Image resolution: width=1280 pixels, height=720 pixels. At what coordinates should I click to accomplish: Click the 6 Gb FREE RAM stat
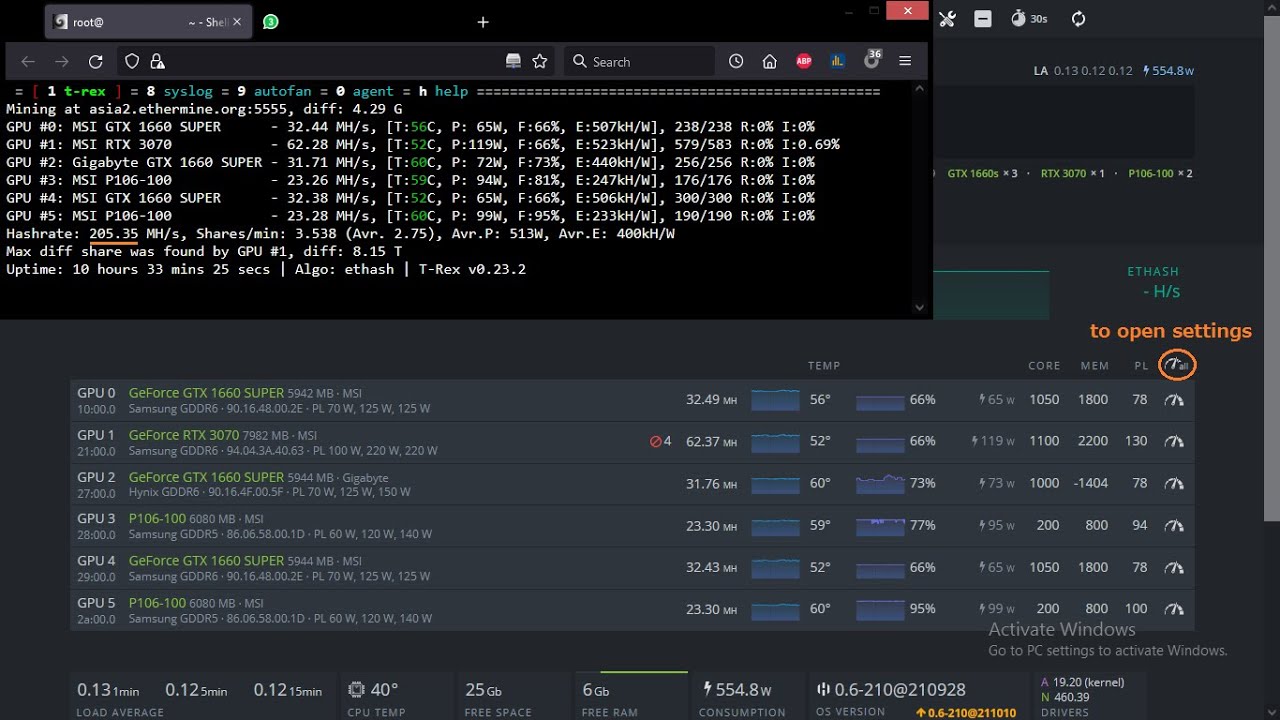click(x=610, y=698)
